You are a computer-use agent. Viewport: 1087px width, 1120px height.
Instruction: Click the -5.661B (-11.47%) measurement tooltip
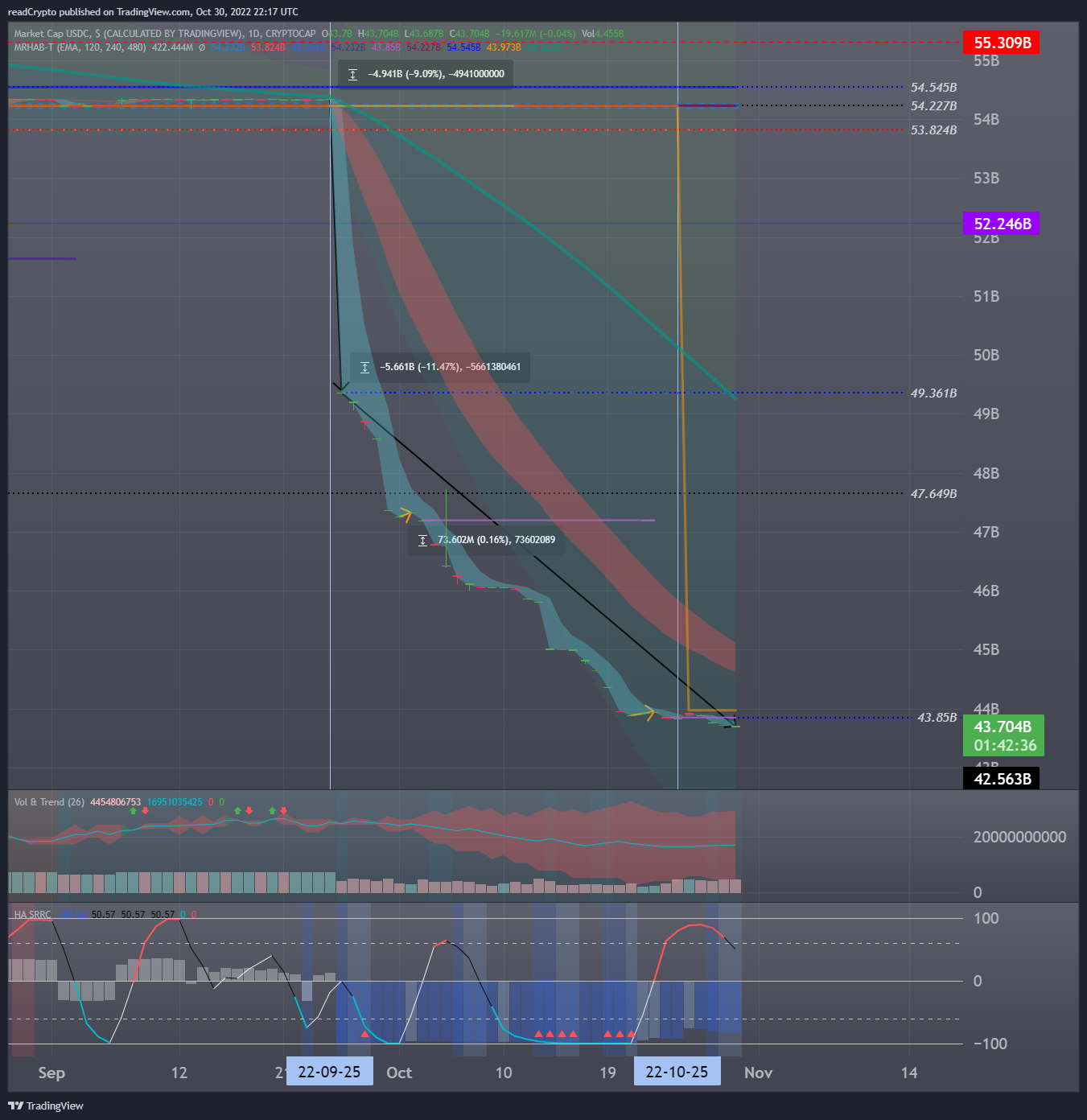440,367
